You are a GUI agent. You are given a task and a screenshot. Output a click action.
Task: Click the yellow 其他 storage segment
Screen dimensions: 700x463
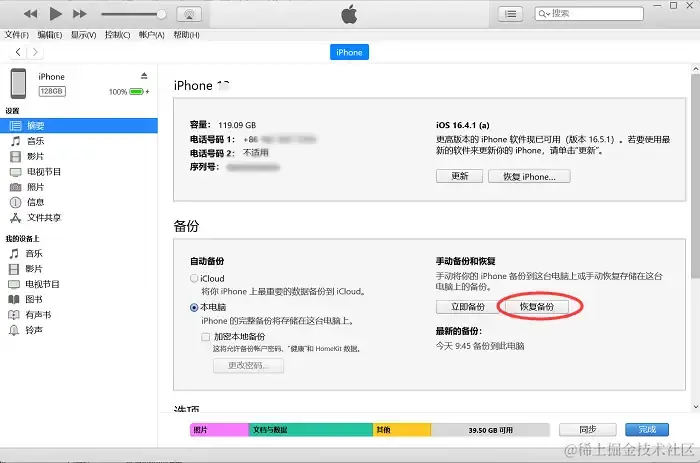(x=402, y=430)
